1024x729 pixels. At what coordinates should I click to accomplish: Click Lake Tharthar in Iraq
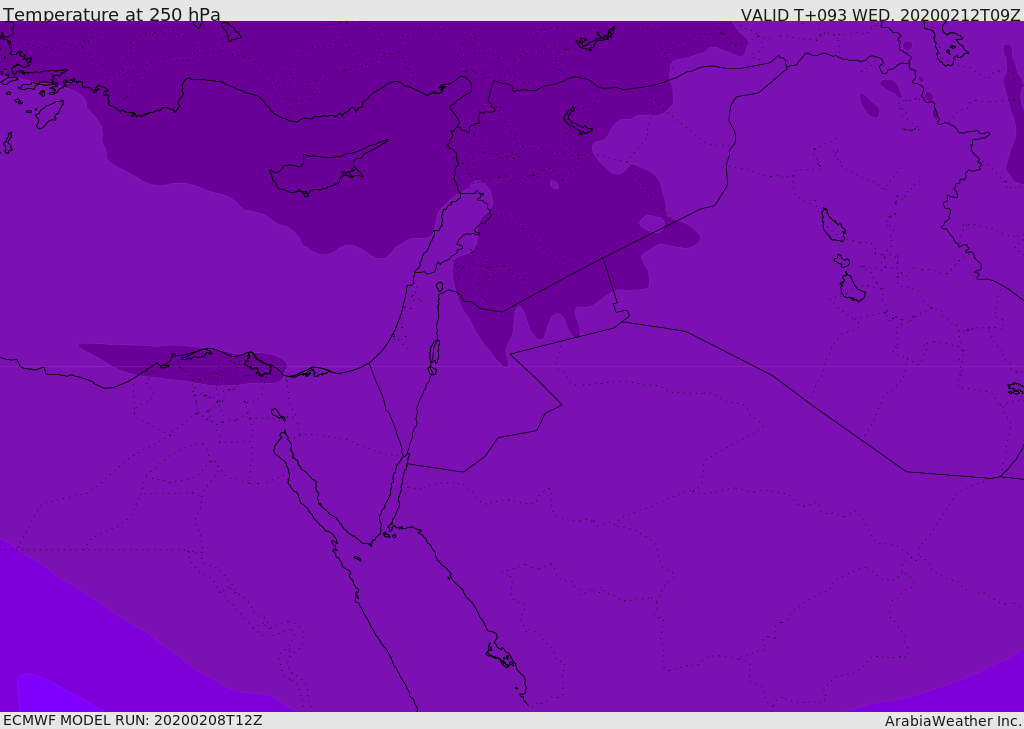[832, 225]
